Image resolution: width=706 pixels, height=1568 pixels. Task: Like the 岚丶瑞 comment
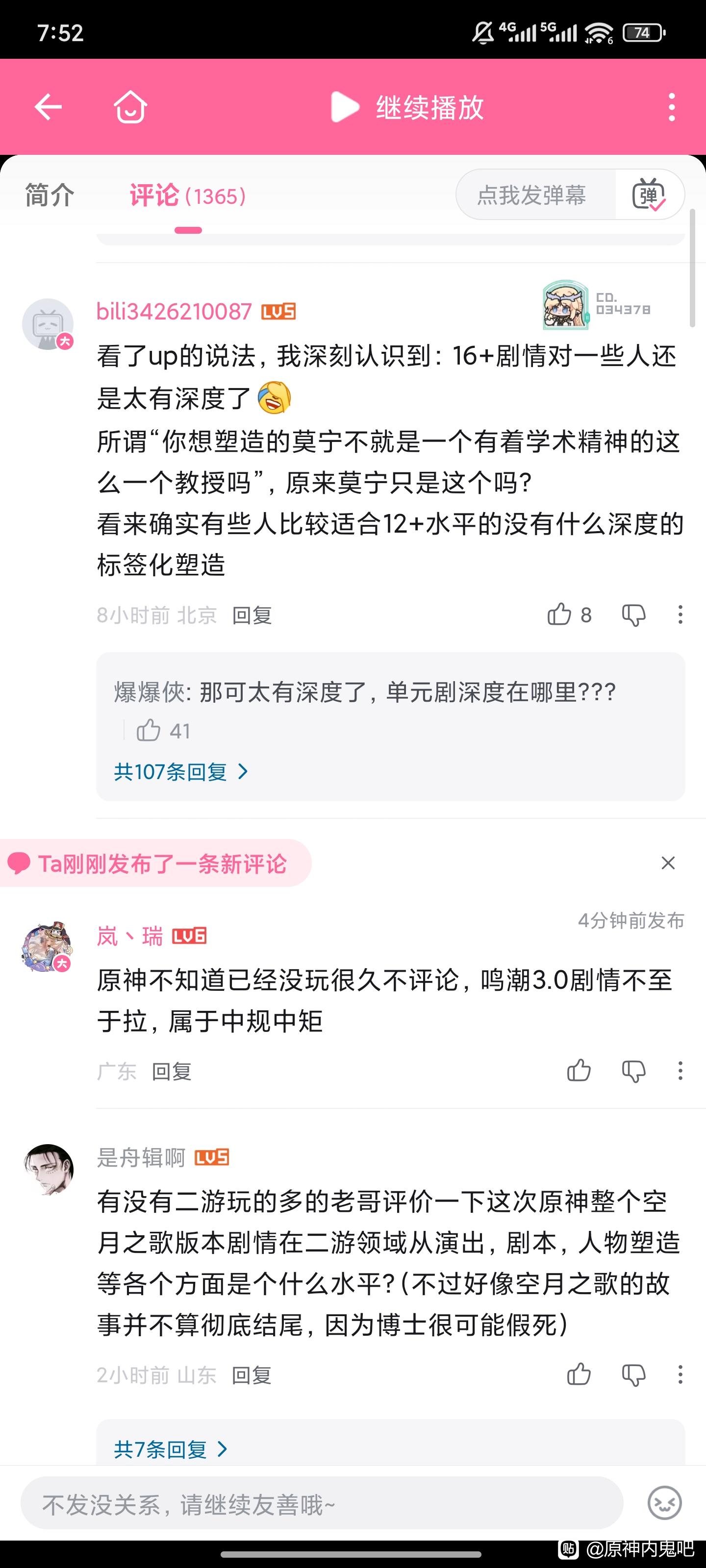579,1071
